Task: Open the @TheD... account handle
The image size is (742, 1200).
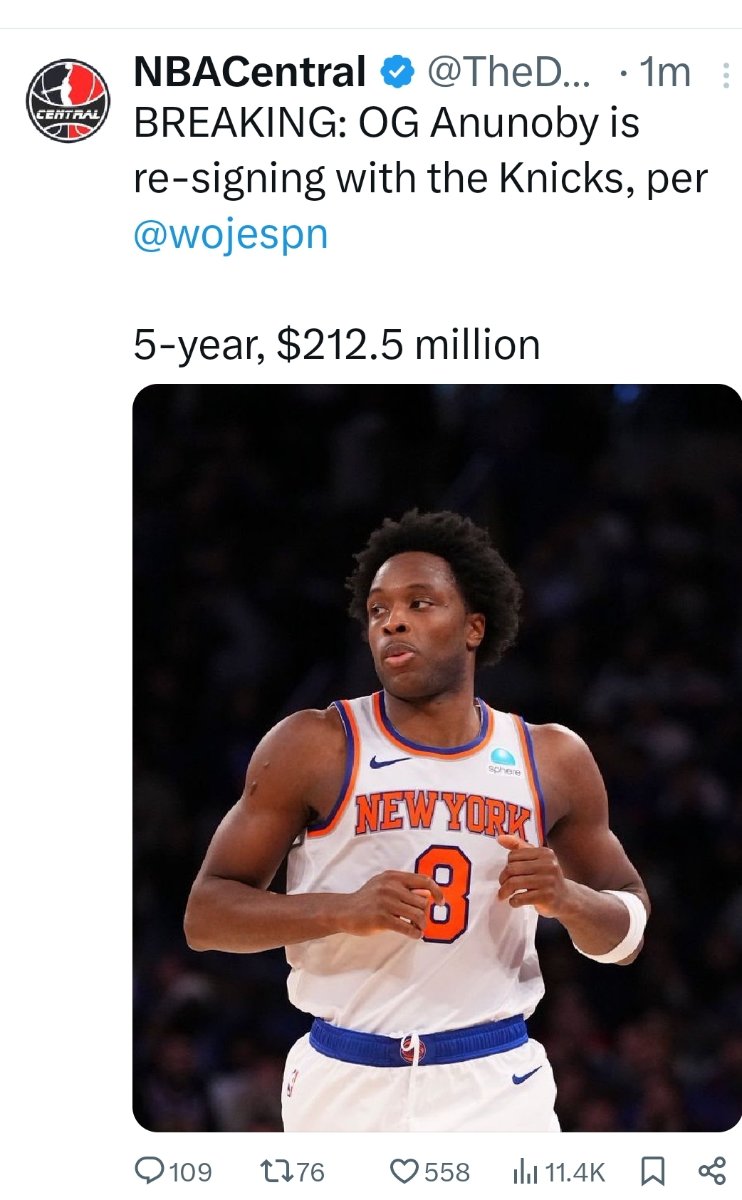Action: point(509,73)
